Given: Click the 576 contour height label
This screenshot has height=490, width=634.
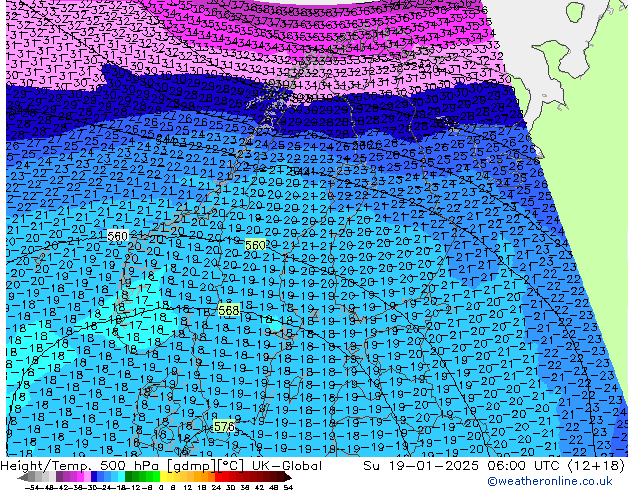Looking at the screenshot, I should (x=224, y=427).
